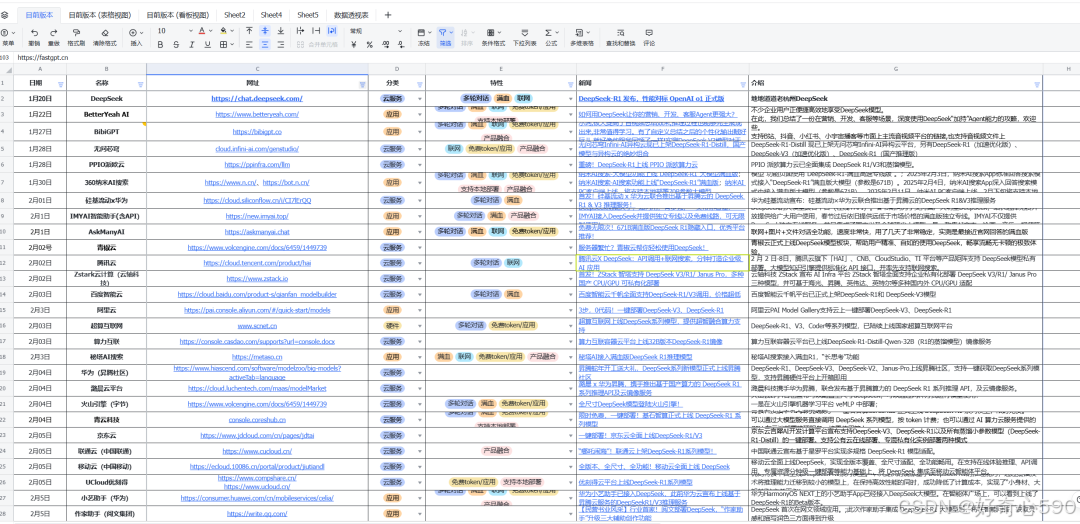Image resolution: width=1080 pixels, height=524 pixels.
Task: Open https://bibigpt.co link
Action: coord(257,131)
